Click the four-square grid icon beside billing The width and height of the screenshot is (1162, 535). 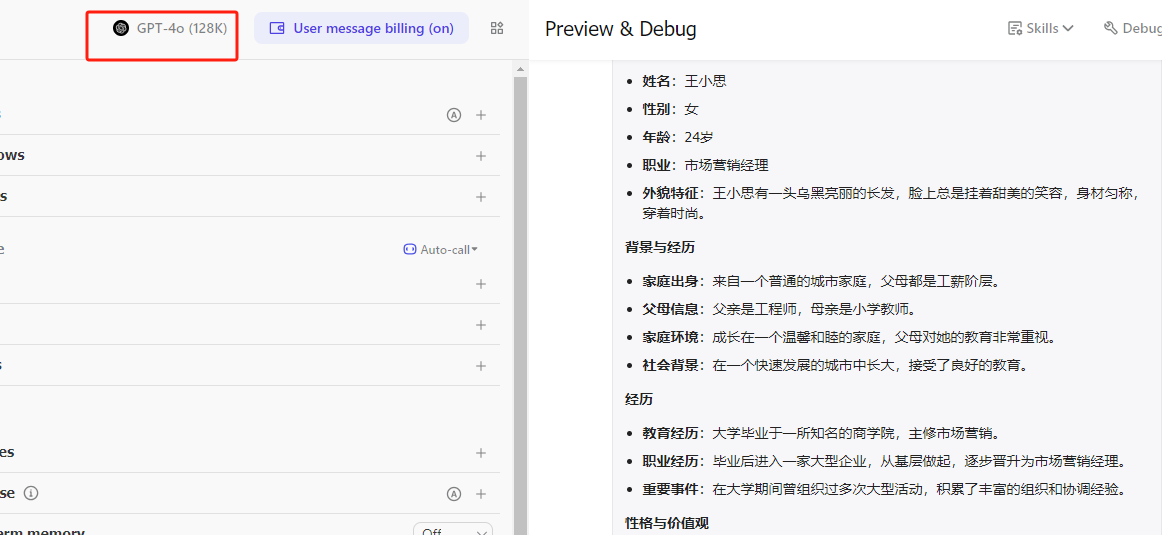click(x=497, y=28)
